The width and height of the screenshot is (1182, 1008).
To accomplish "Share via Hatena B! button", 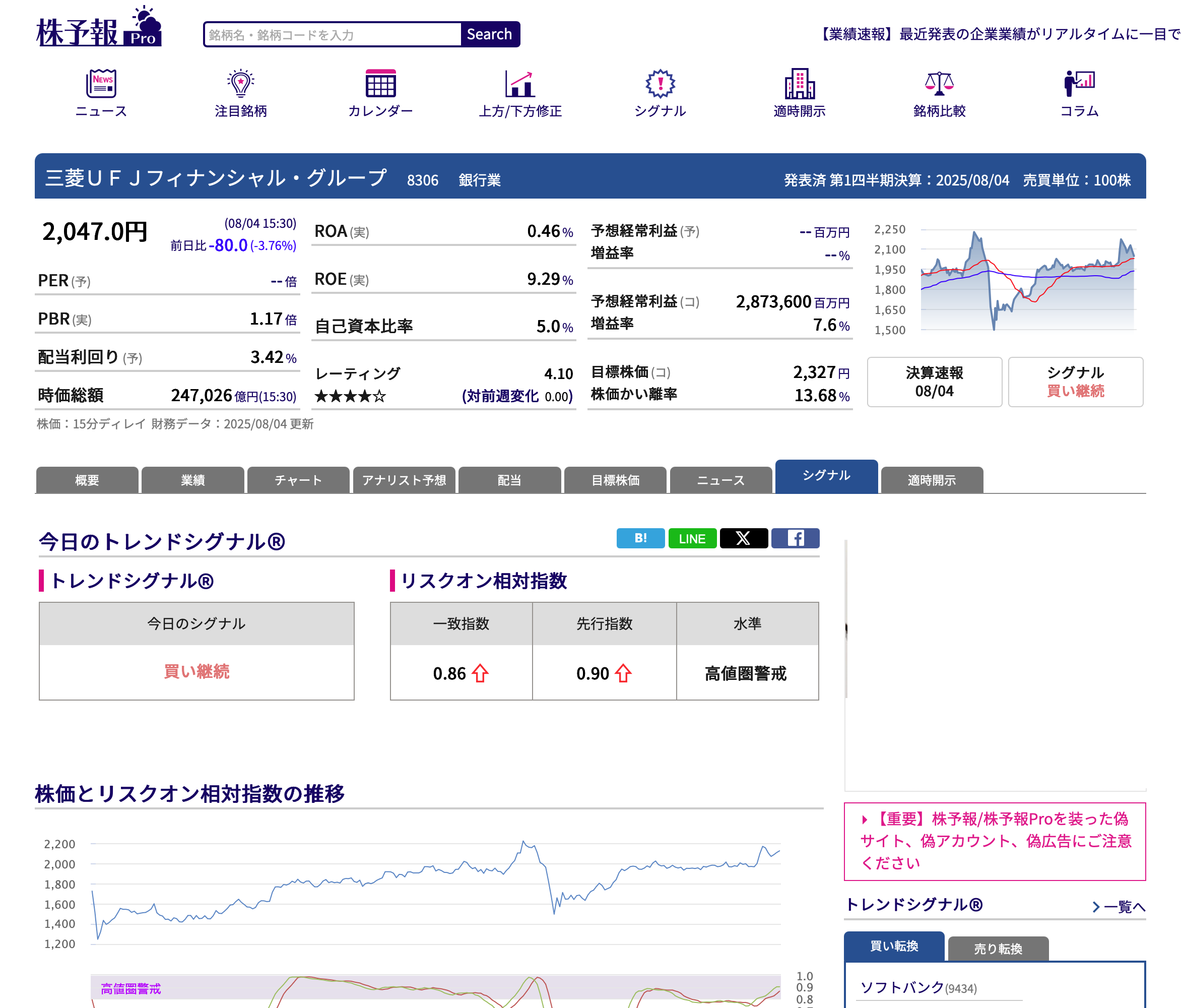I will (641, 538).
